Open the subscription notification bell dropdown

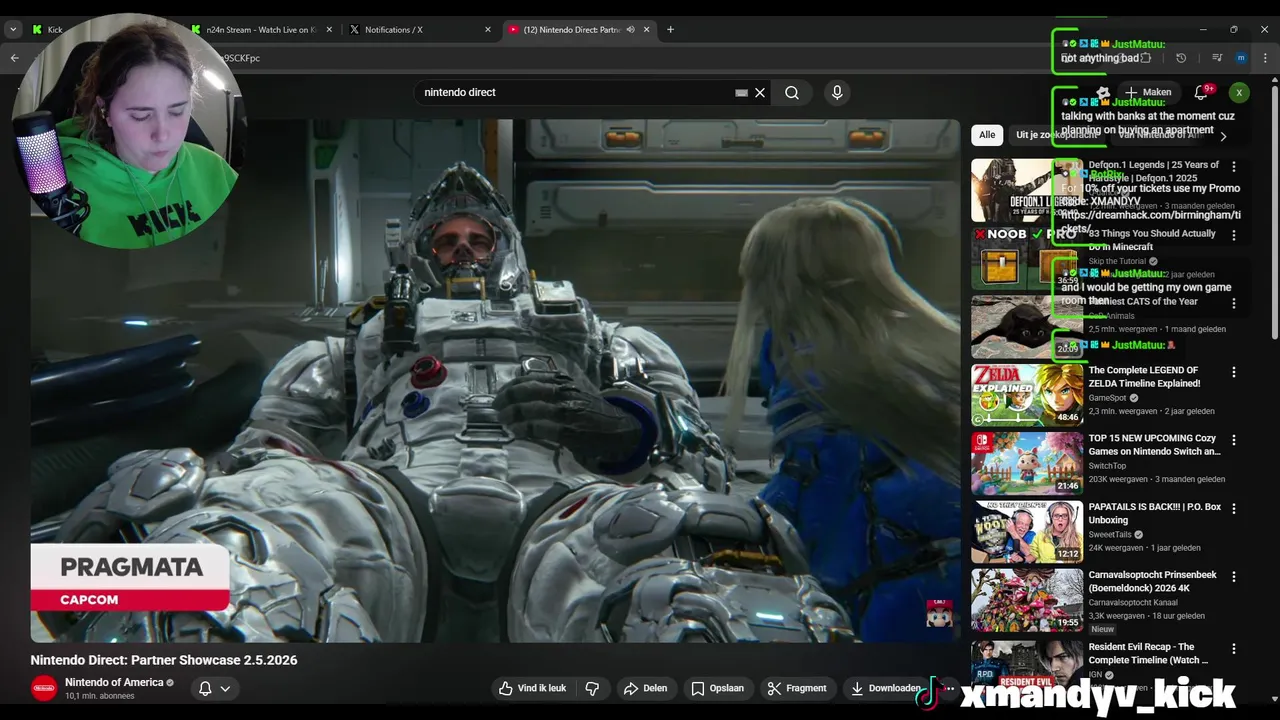coord(215,688)
